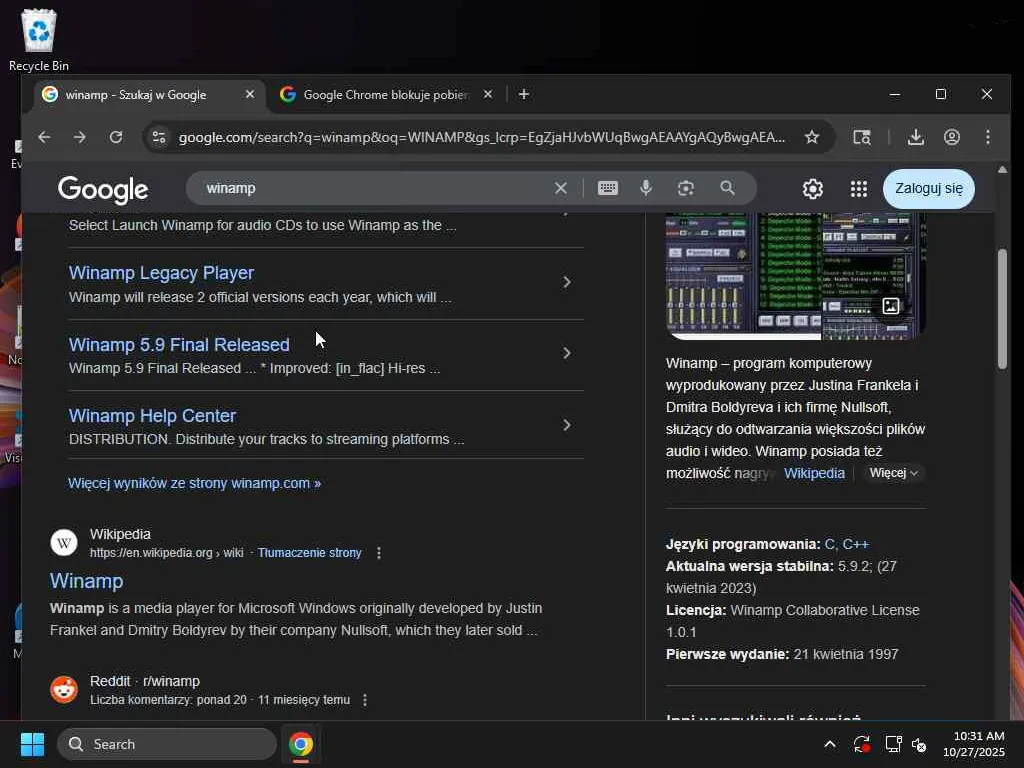Screen dimensions: 1024x768
Task: Open the Google Lens search icon in toolbar
Action: coord(862,137)
